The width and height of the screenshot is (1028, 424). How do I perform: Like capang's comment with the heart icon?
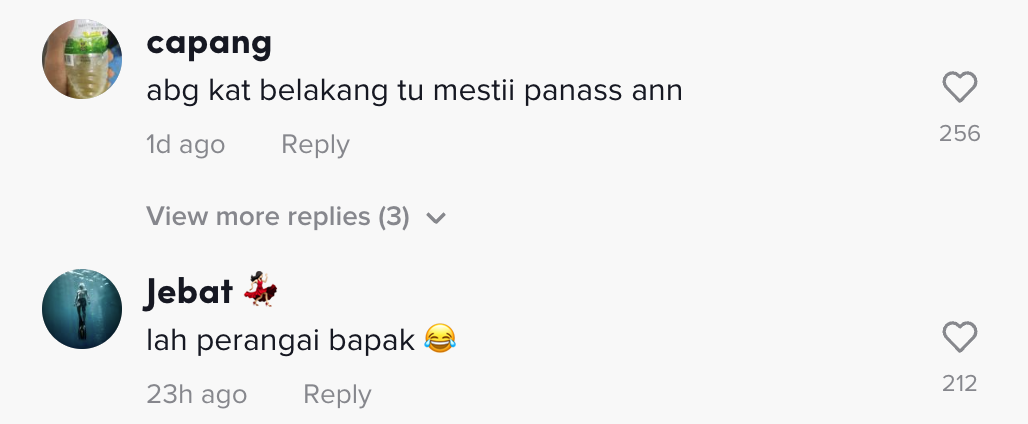click(x=960, y=89)
